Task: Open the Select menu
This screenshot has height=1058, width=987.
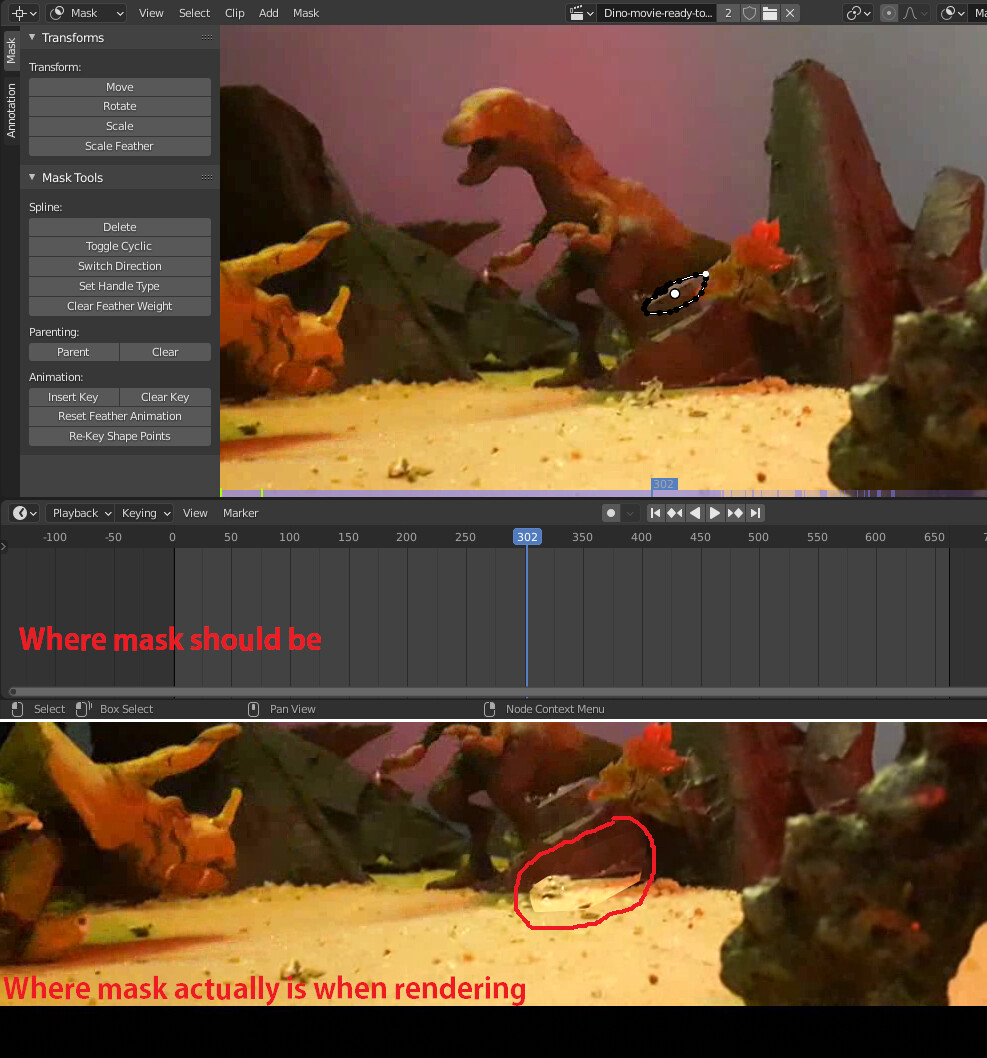Action: point(194,13)
